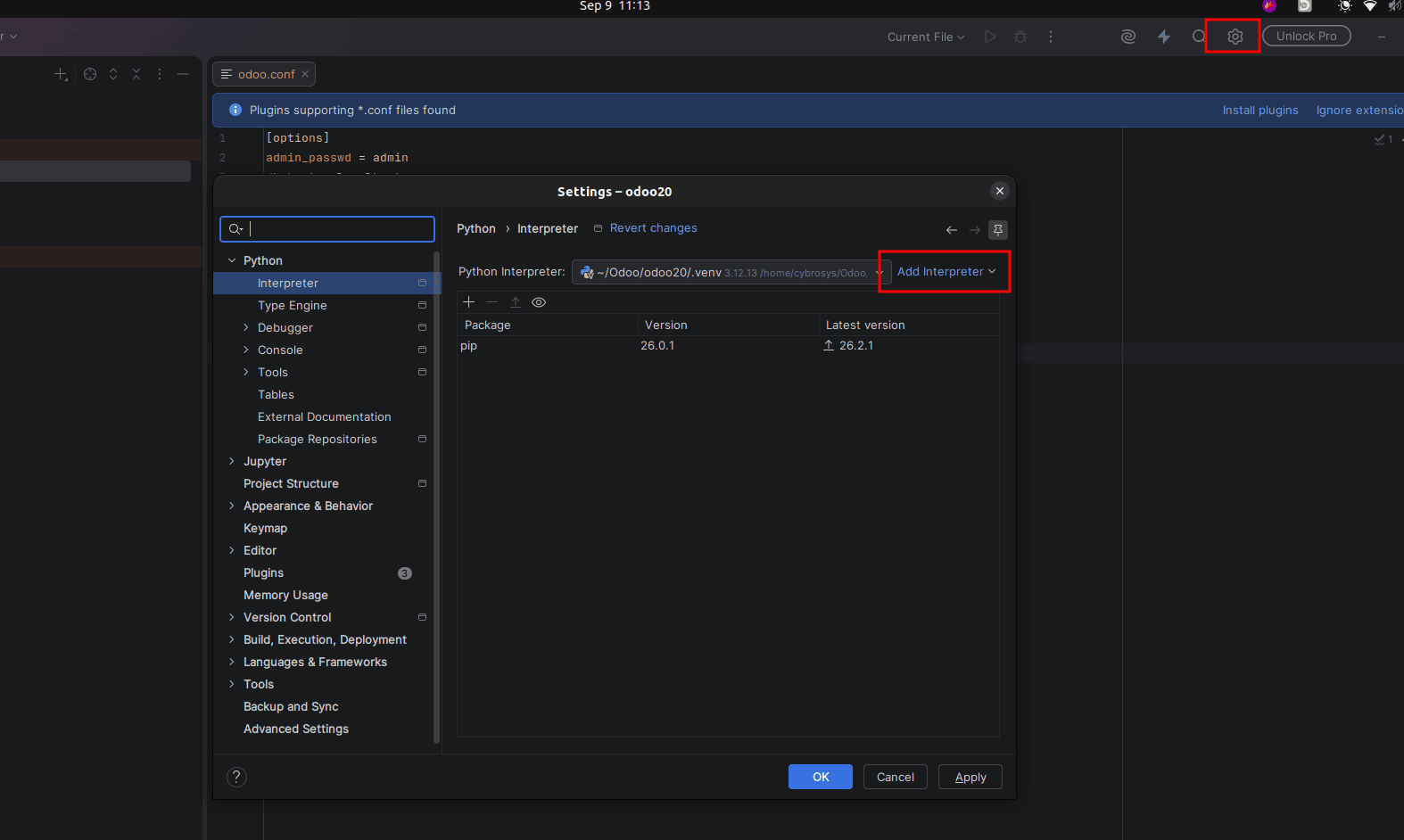Click Unlock Pro button

point(1307,36)
